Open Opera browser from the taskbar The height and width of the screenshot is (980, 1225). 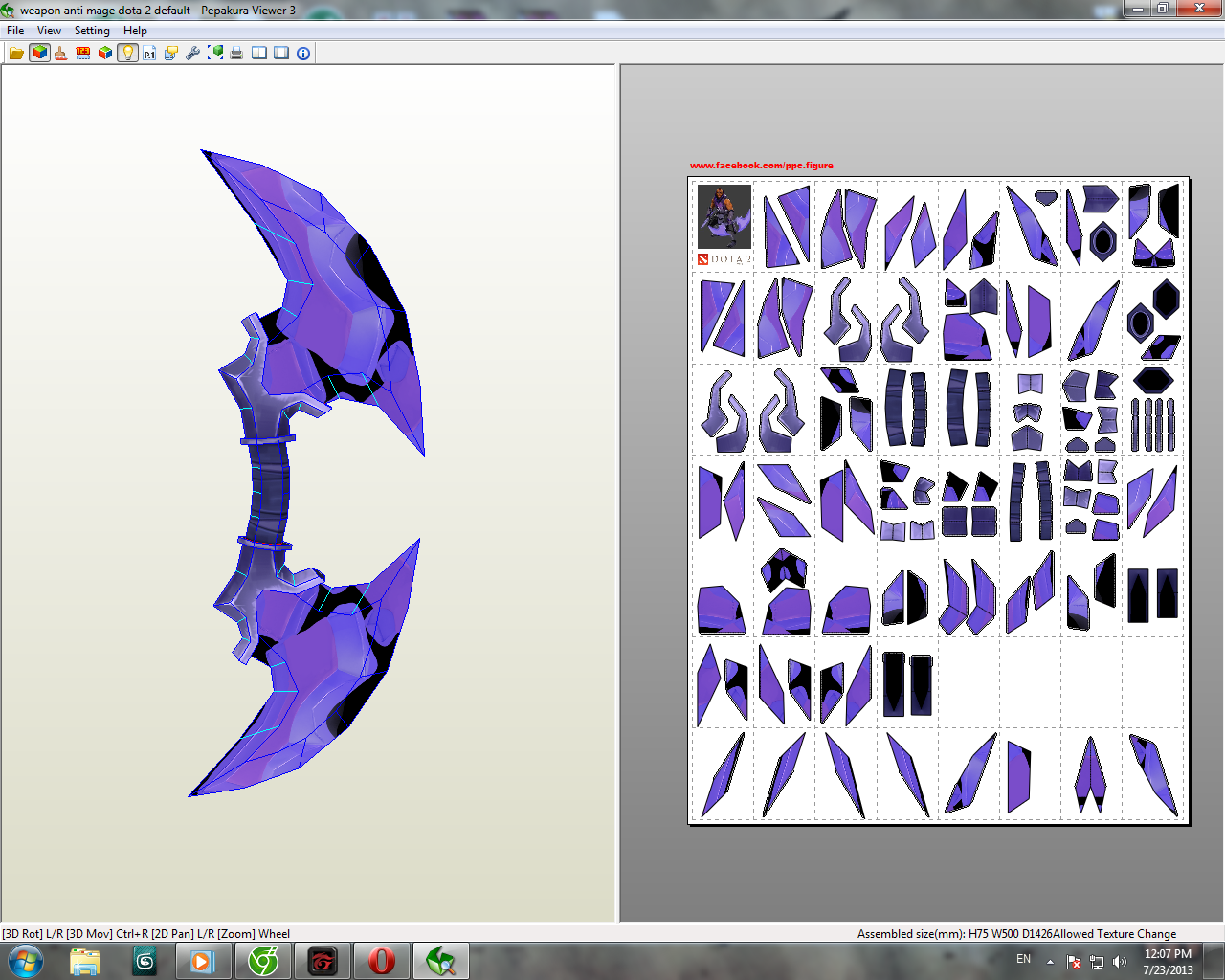[382, 961]
